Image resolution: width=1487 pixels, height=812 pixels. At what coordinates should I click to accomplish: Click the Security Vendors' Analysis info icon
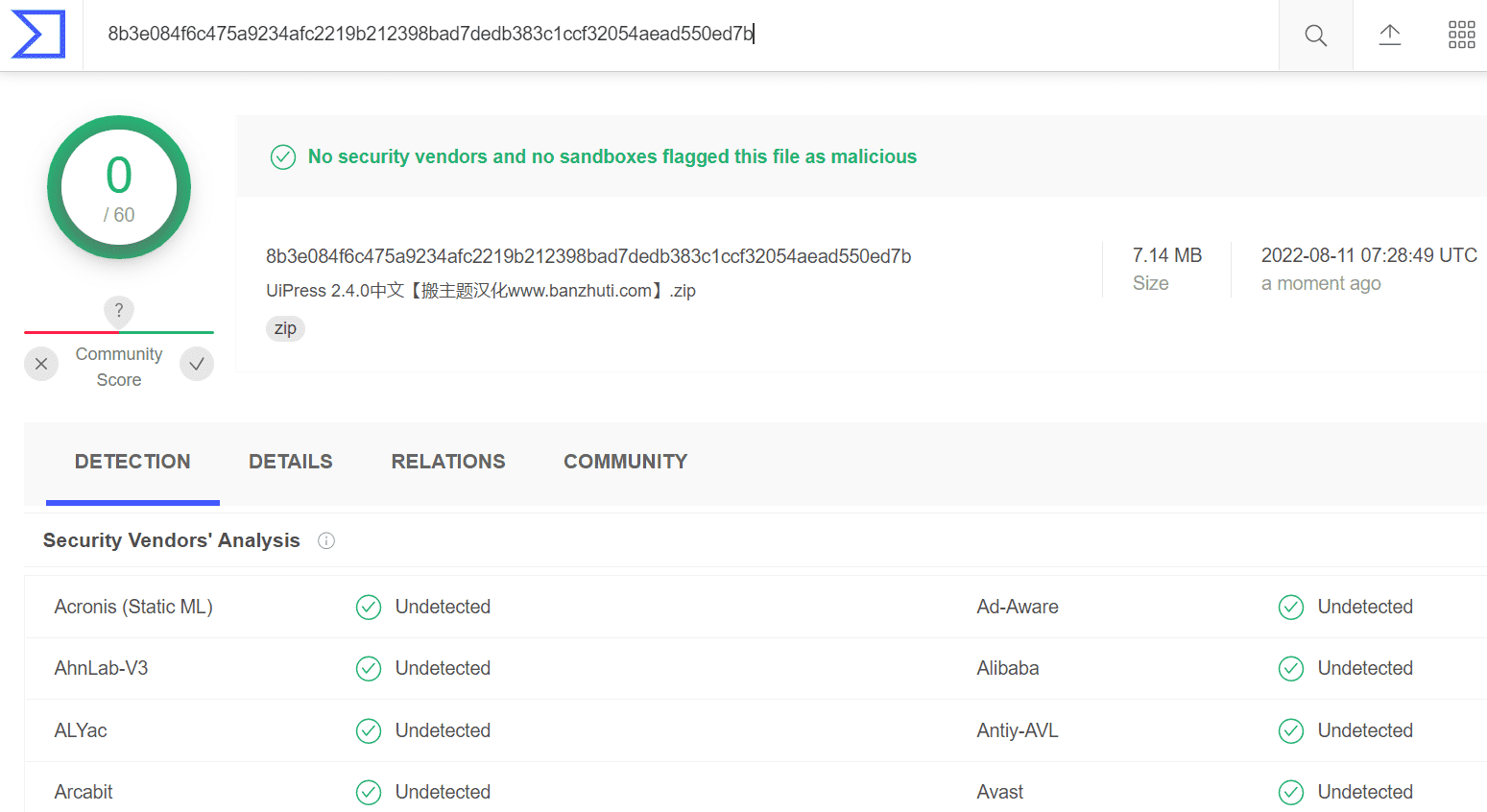tap(326, 540)
